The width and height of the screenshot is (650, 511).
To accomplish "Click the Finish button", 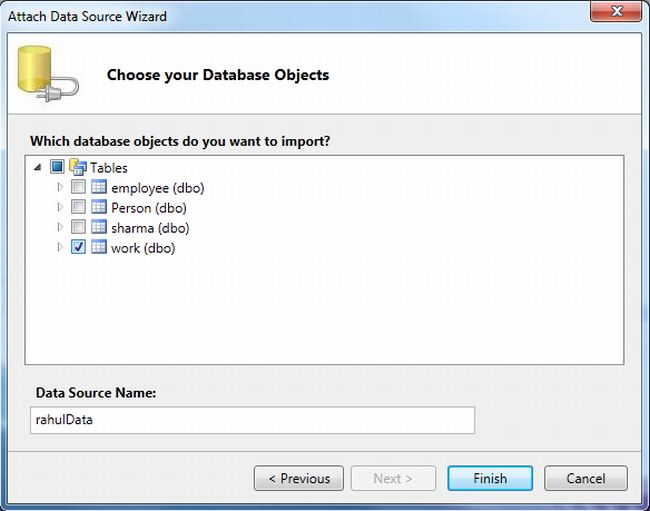I will [x=490, y=478].
